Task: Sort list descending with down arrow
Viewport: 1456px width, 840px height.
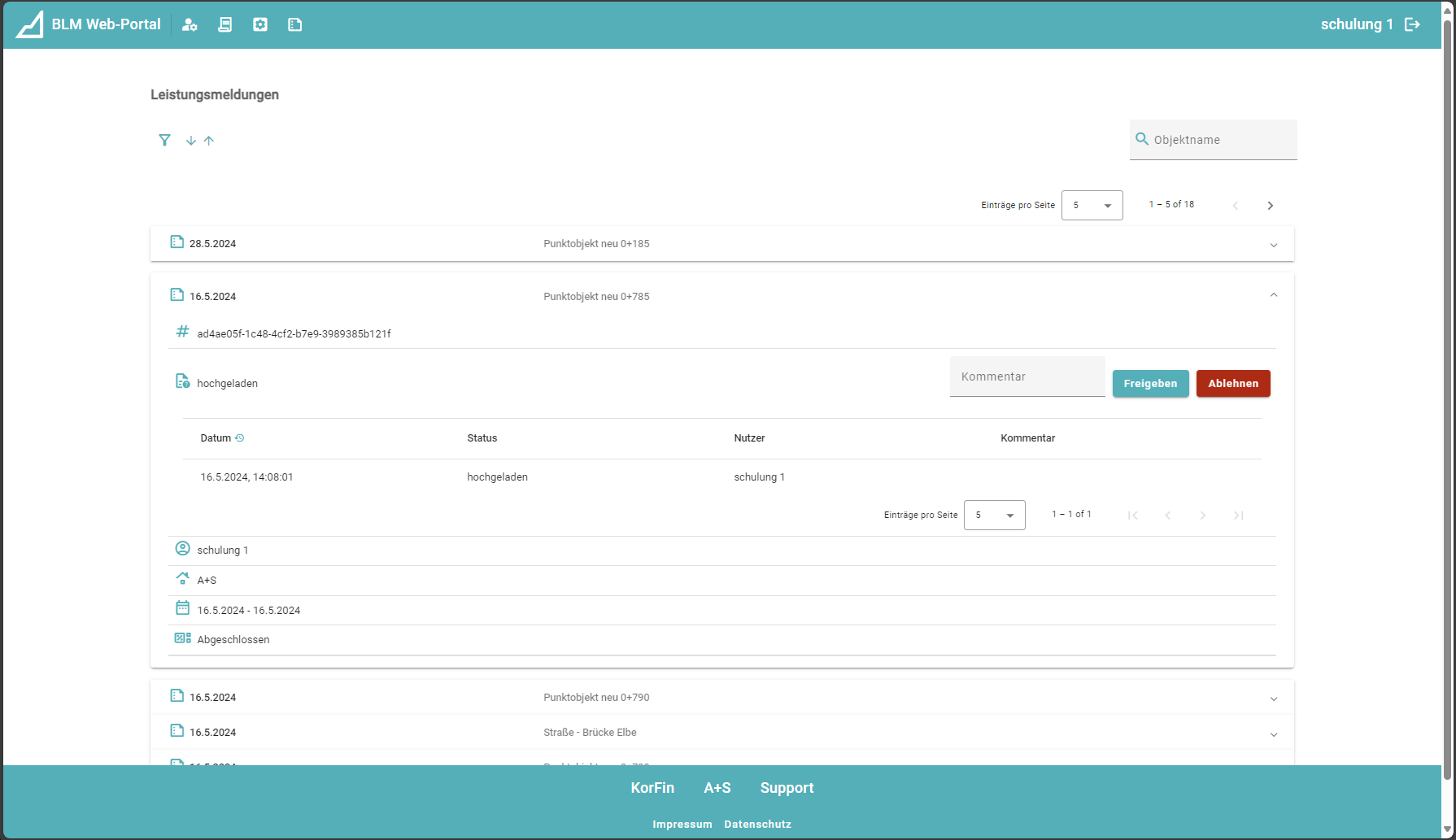Action: pos(191,141)
